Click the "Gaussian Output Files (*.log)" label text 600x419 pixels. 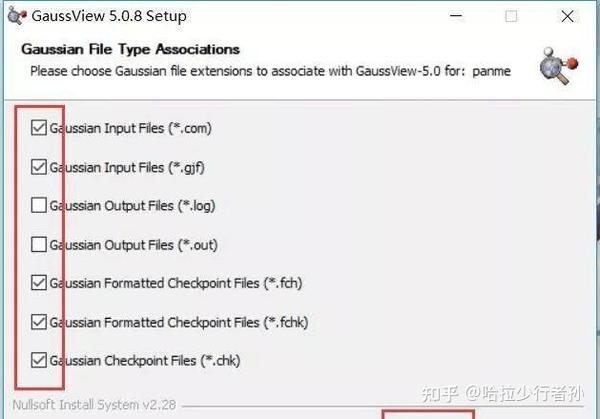tap(132, 206)
